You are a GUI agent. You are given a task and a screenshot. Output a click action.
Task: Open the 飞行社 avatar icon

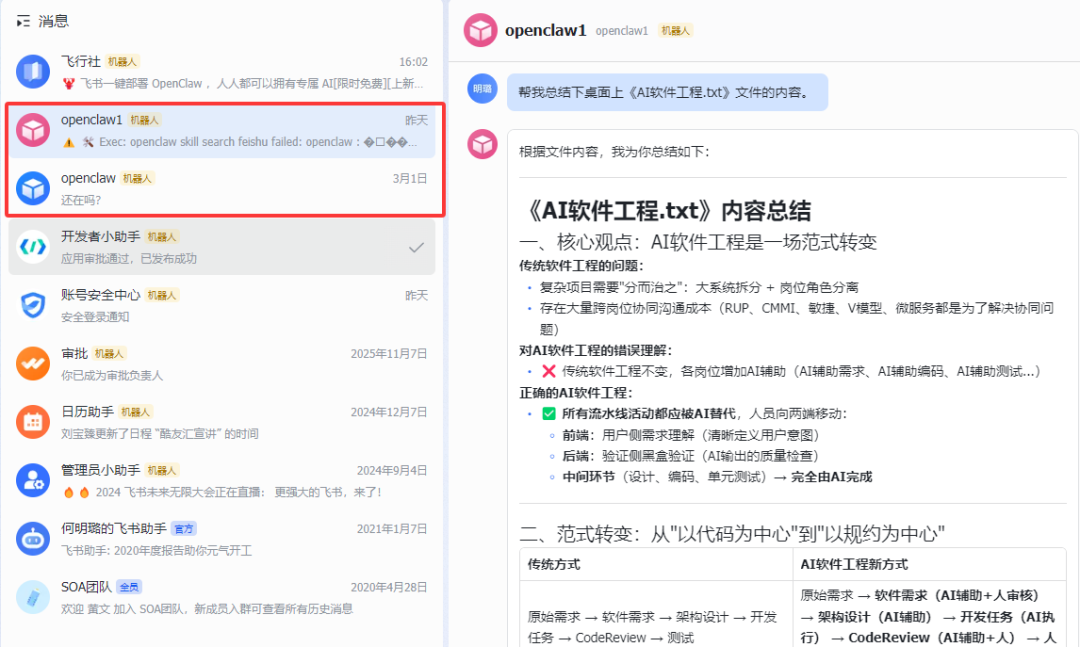(33, 72)
